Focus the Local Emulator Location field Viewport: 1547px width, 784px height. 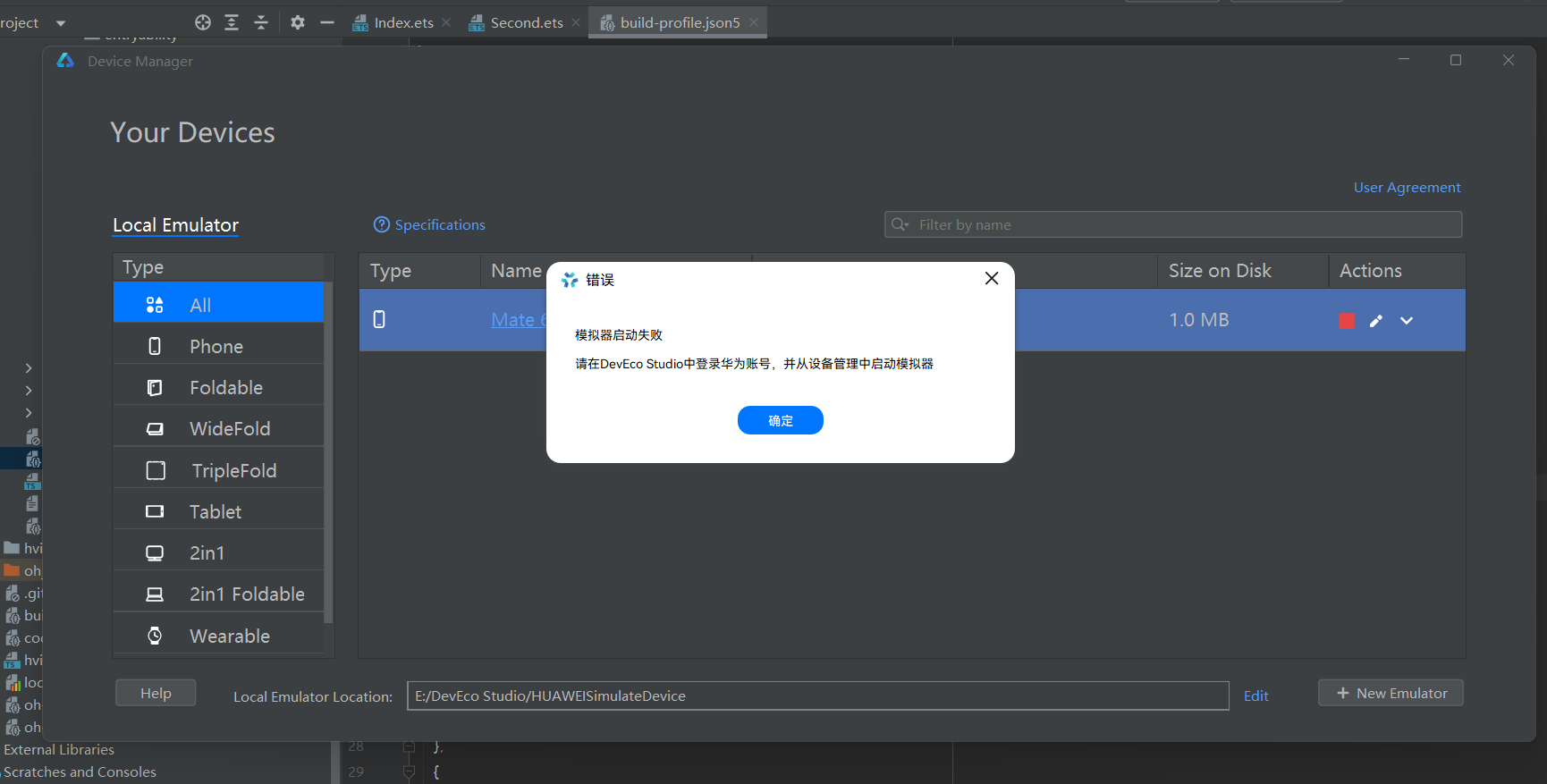click(817, 695)
